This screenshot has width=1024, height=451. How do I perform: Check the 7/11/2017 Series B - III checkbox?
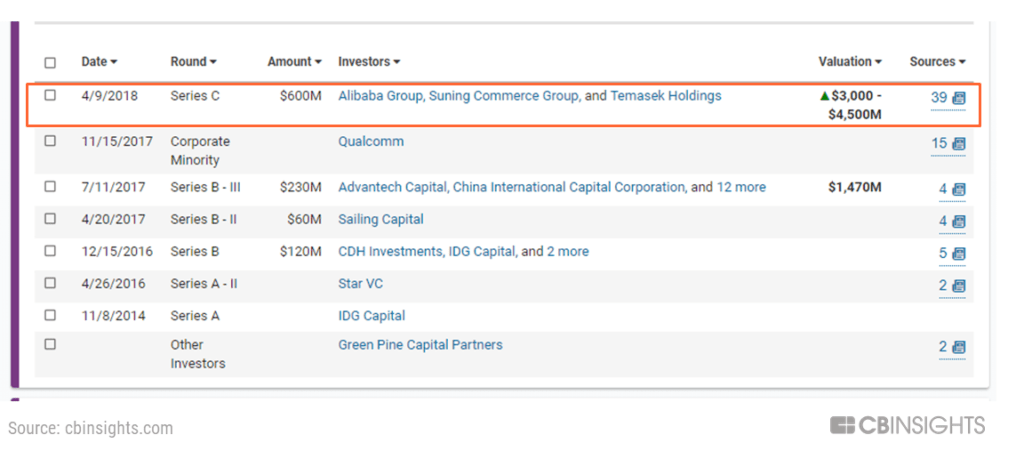click(50, 187)
